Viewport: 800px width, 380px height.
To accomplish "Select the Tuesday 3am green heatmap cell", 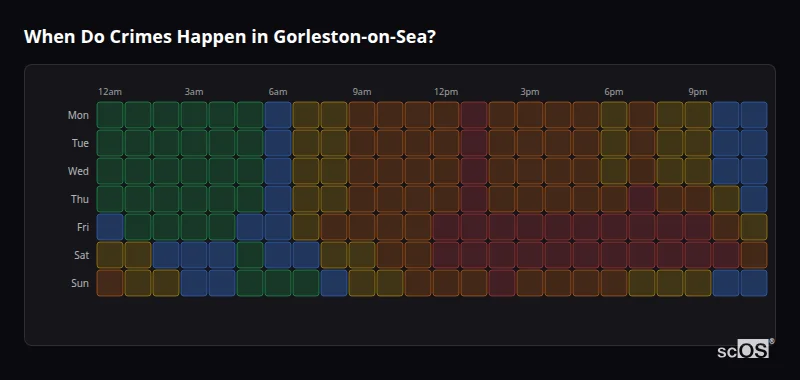I will 194,143.
